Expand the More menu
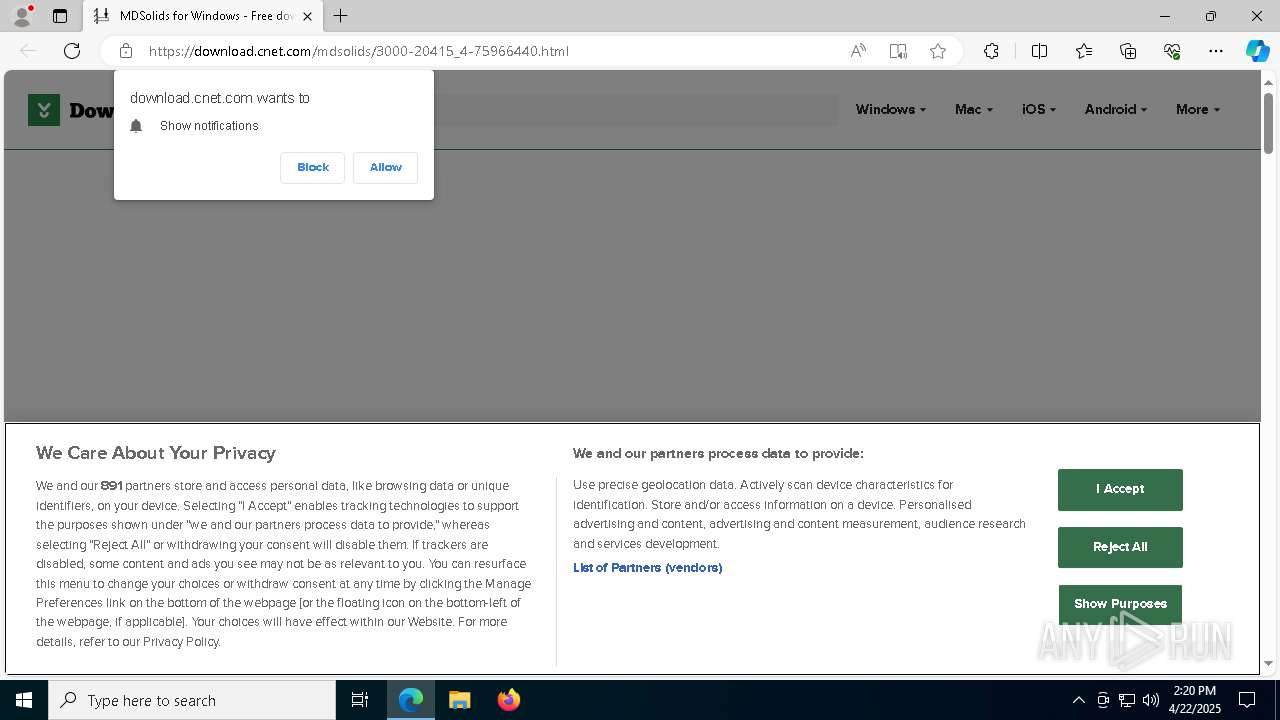Viewport: 1280px width, 720px height. tap(1198, 110)
